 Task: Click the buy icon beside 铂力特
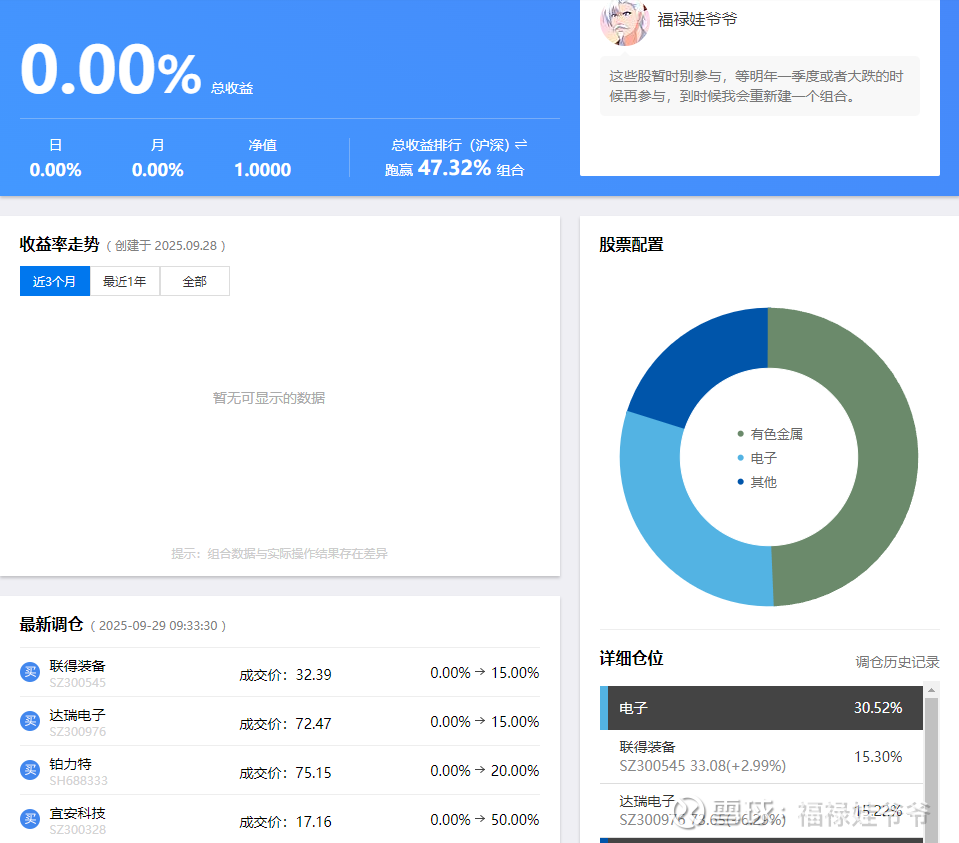(x=30, y=770)
